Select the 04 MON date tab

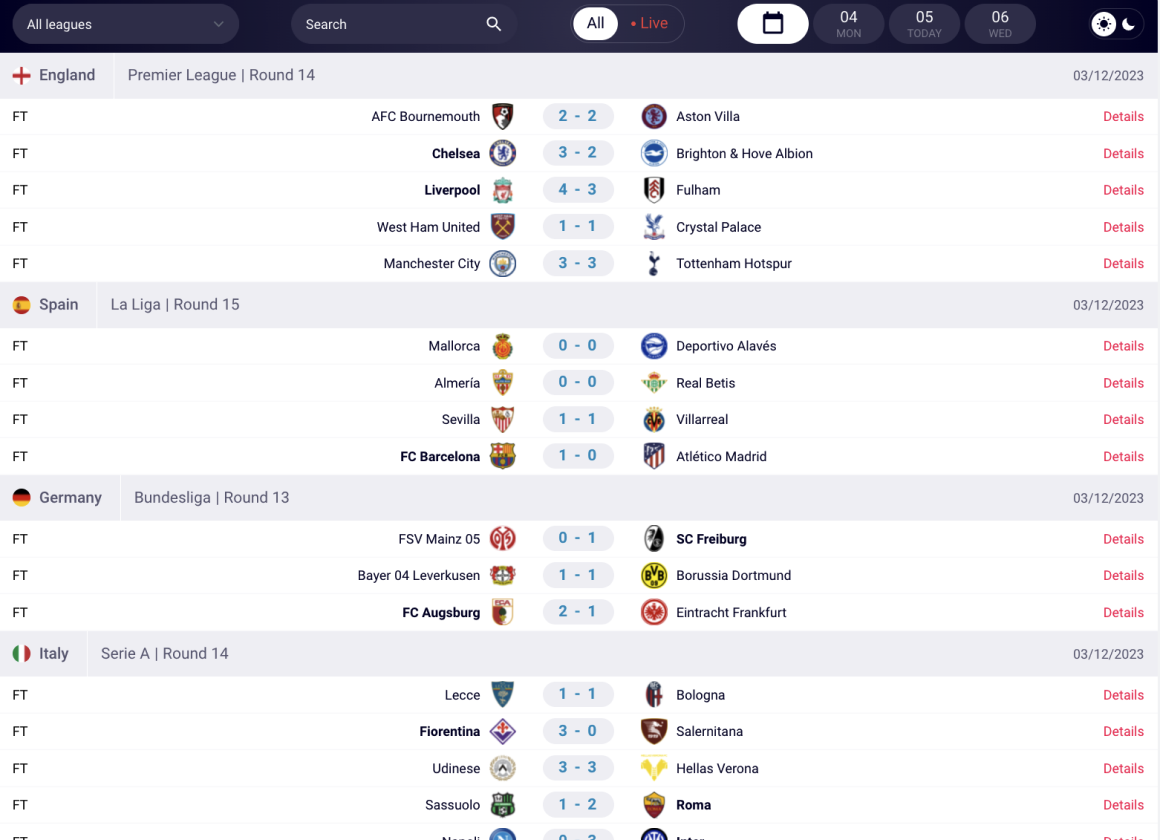(849, 24)
